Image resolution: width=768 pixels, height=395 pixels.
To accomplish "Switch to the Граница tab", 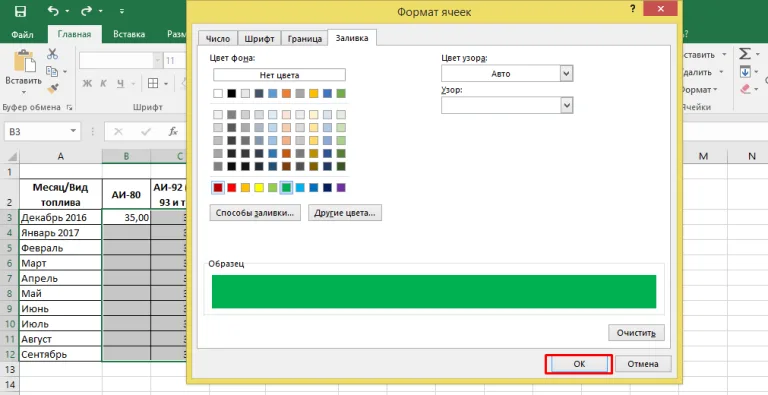I will click(x=305, y=39).
